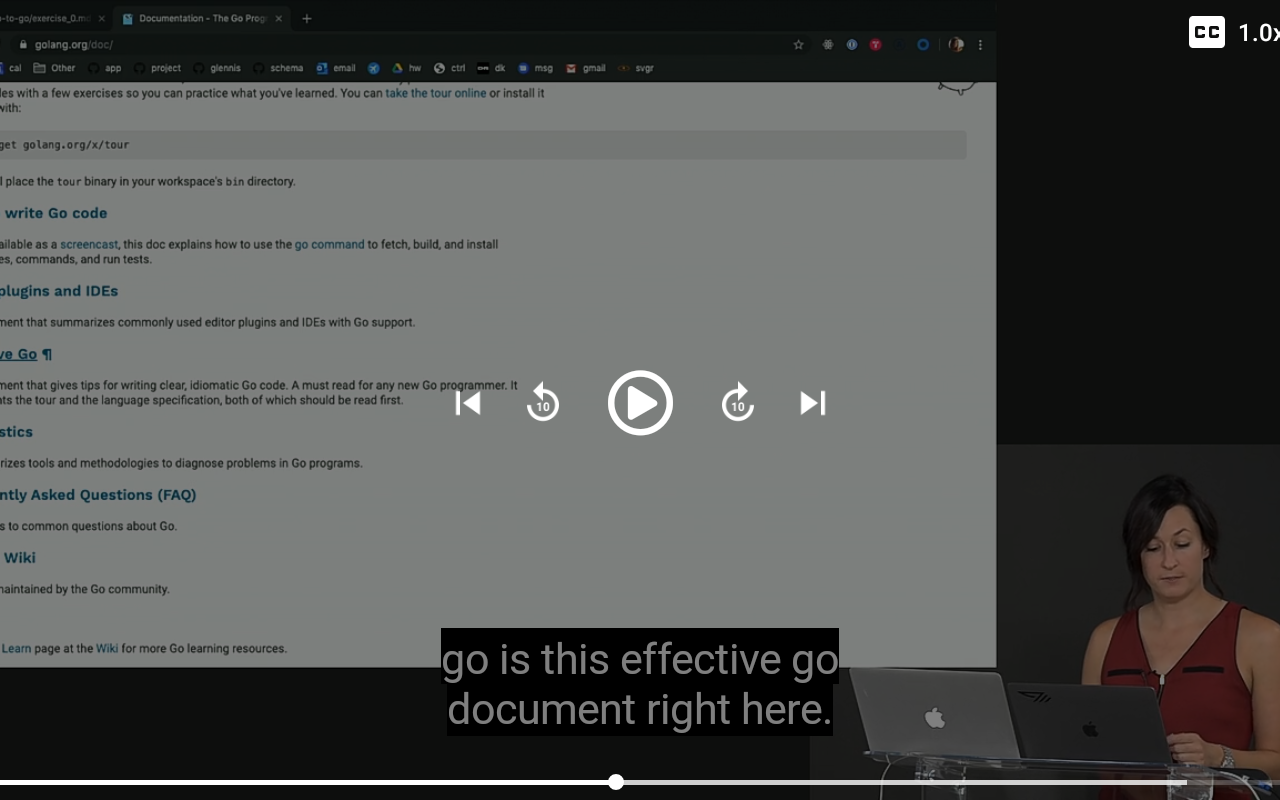Click the video progress bar scrubber
This screenshot has height=800, width=1280.
click(x=616, y=782)
